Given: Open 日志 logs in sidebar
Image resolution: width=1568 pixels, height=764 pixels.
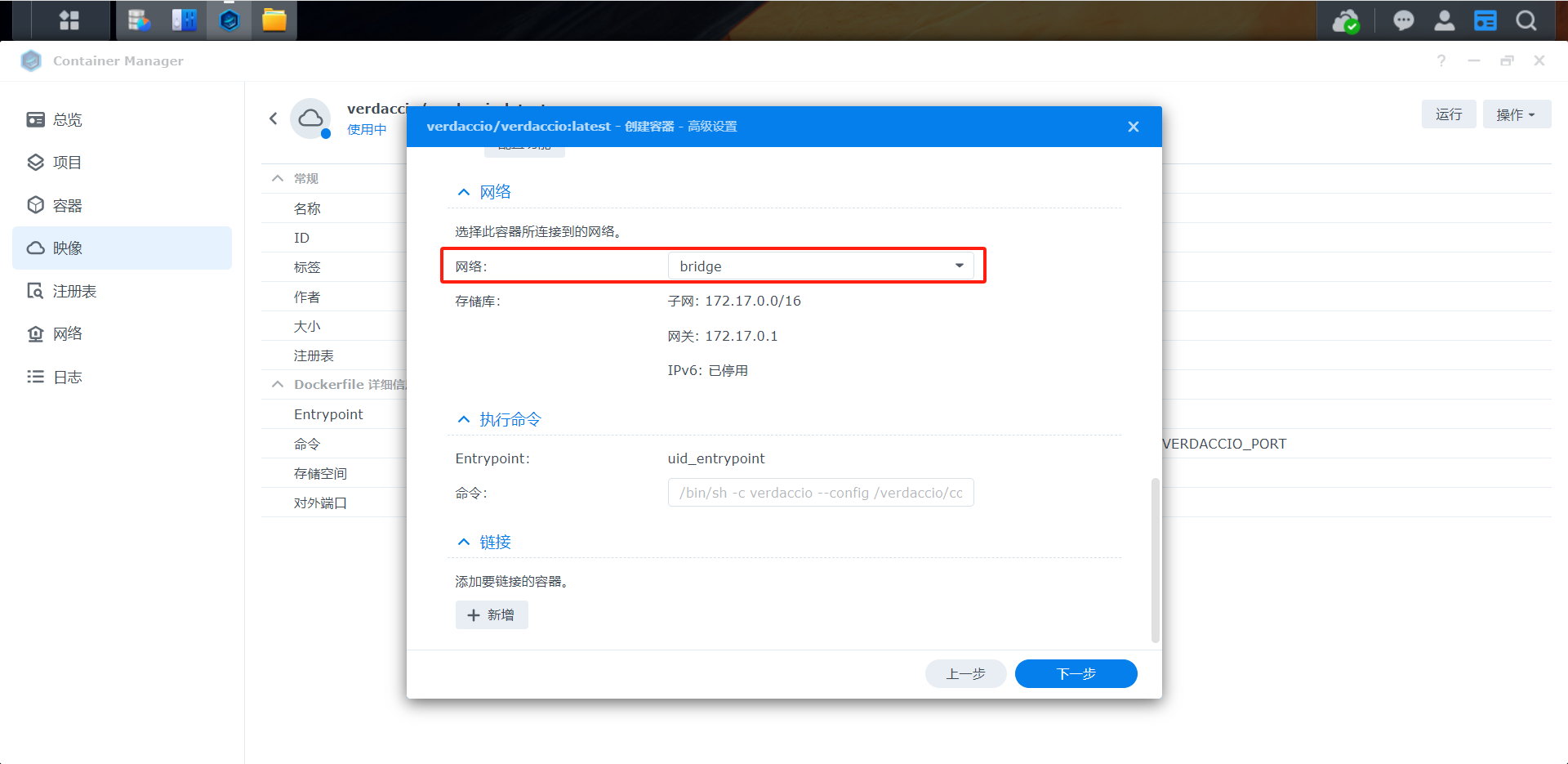Looking at the screenshot, I should (122, 377).
